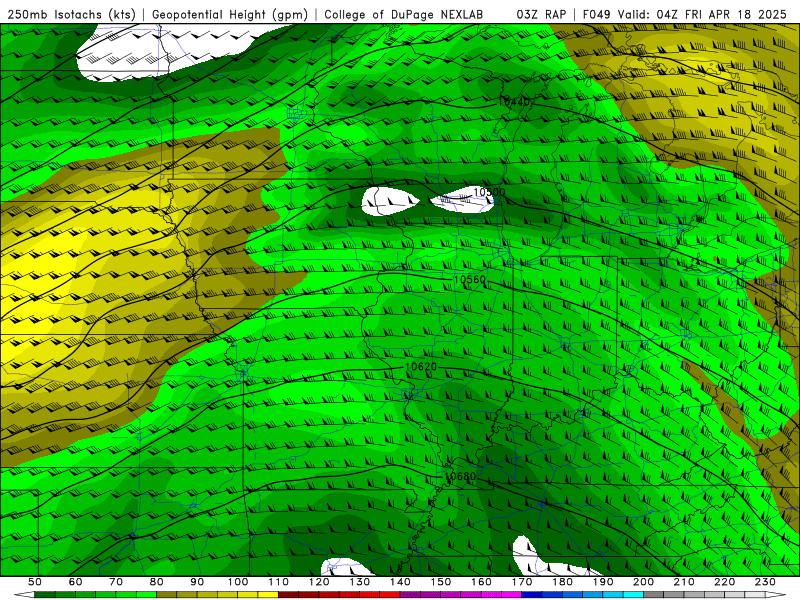Viewport: 800px width, 600px height.
Task: Click the 220 kts color bar label
Action: pos(724,582)
